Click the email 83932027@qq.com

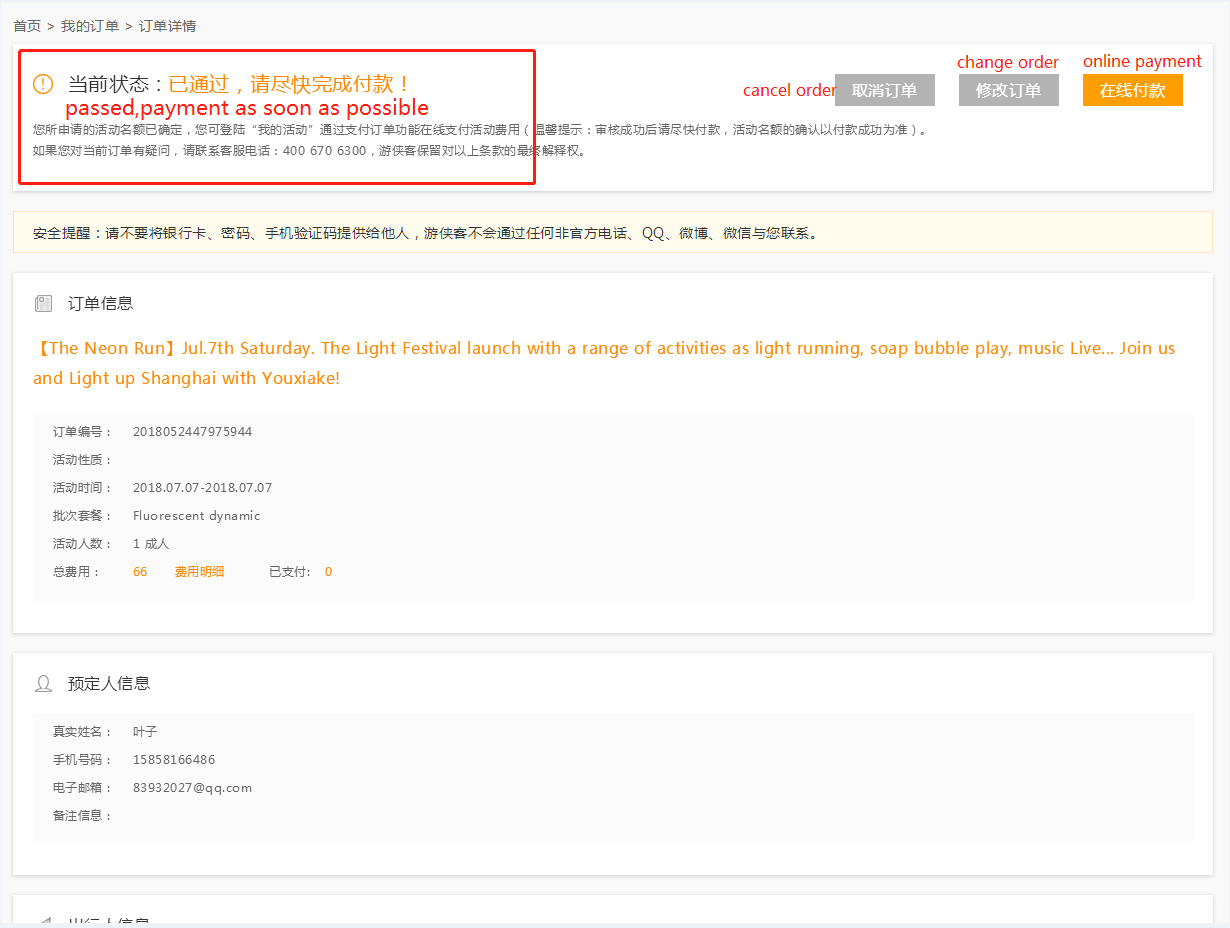(192, 788)
